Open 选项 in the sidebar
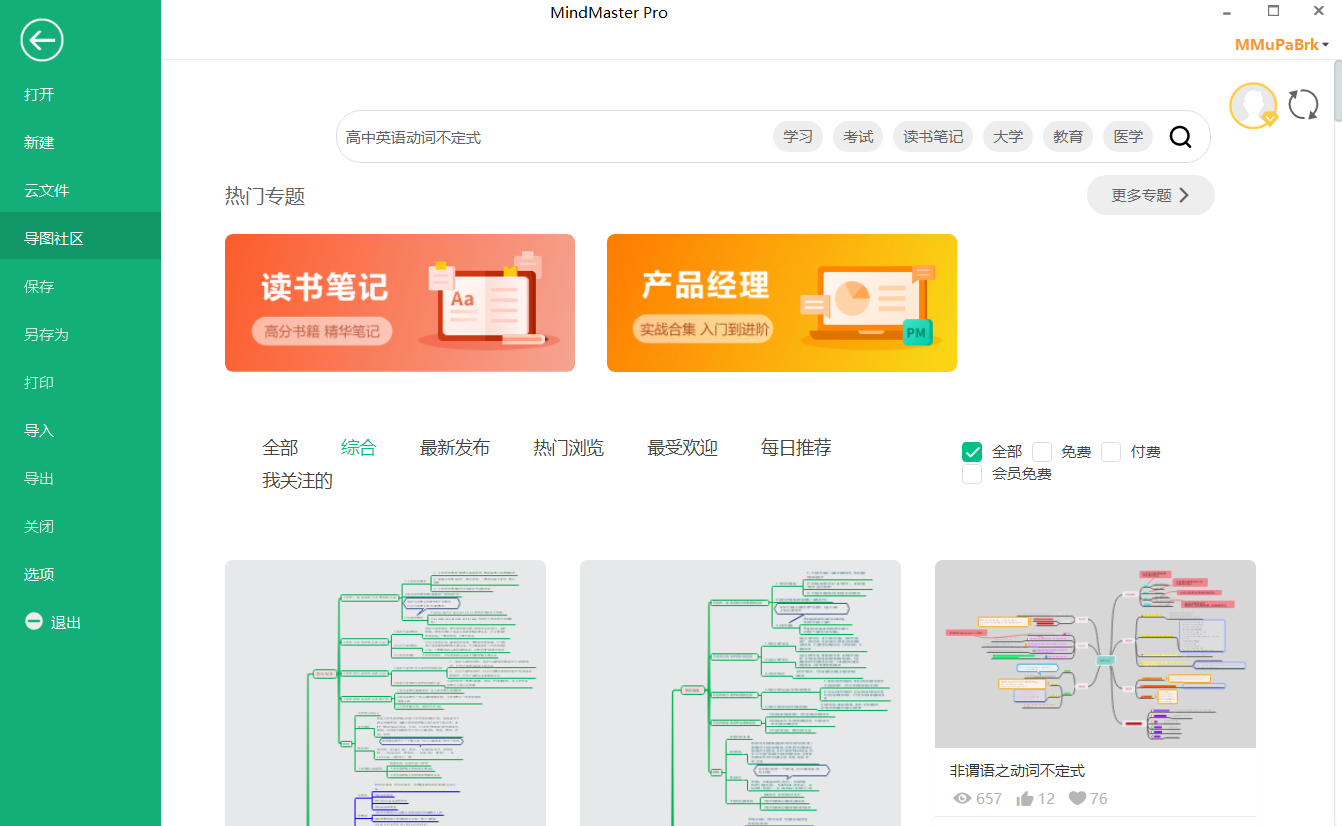Viewport: 1342px width, 826px height. [80, 575]
